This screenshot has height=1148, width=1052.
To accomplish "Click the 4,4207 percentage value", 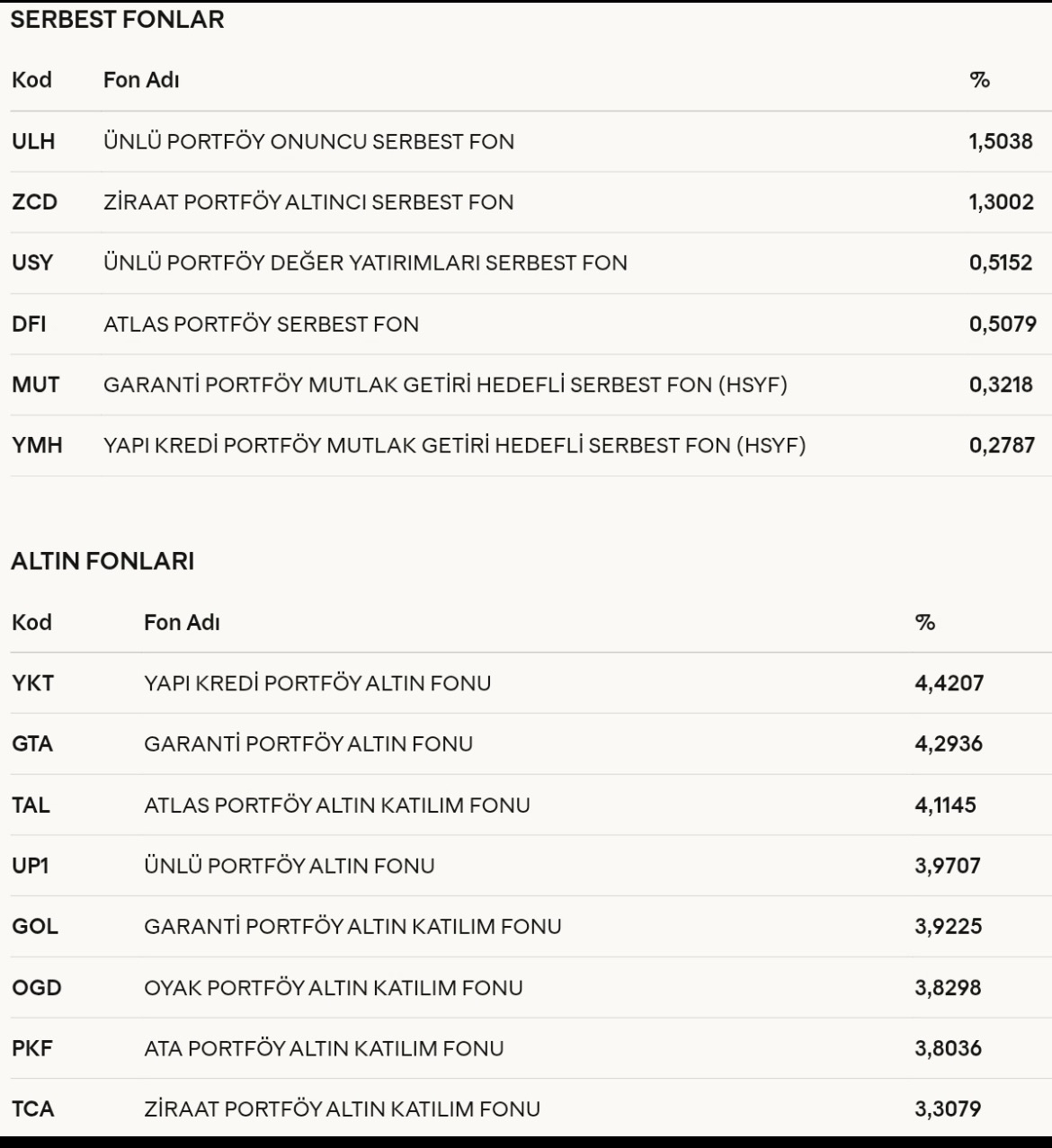I will pyautogui.click(x=949, y=683).
